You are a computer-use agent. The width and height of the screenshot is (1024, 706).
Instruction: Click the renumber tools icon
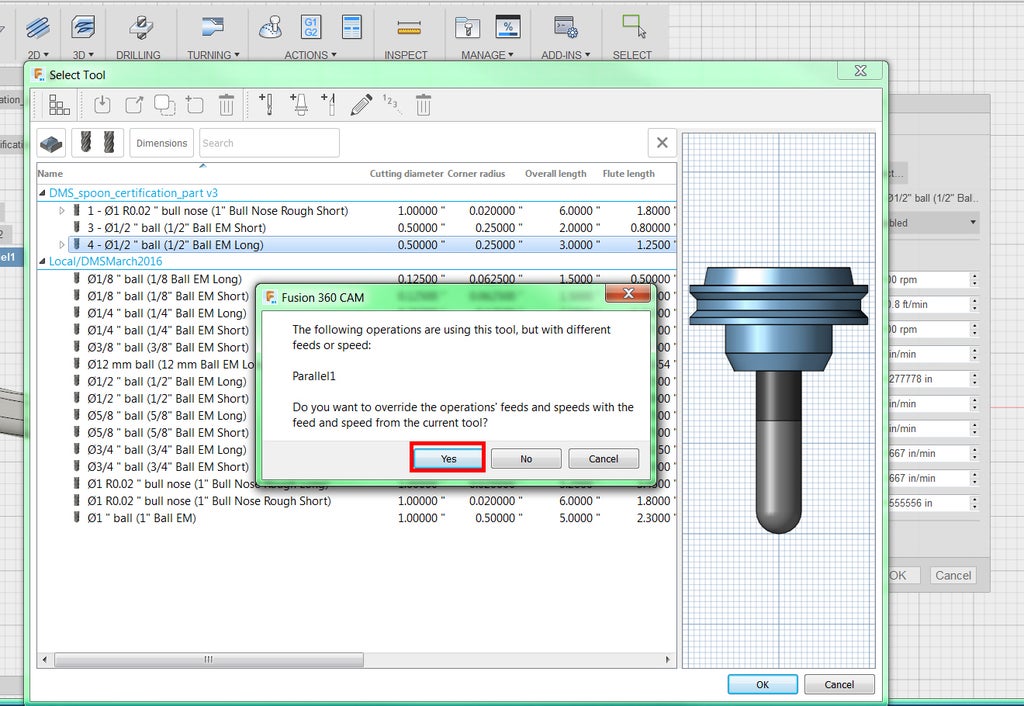click(x=392, y=104)
